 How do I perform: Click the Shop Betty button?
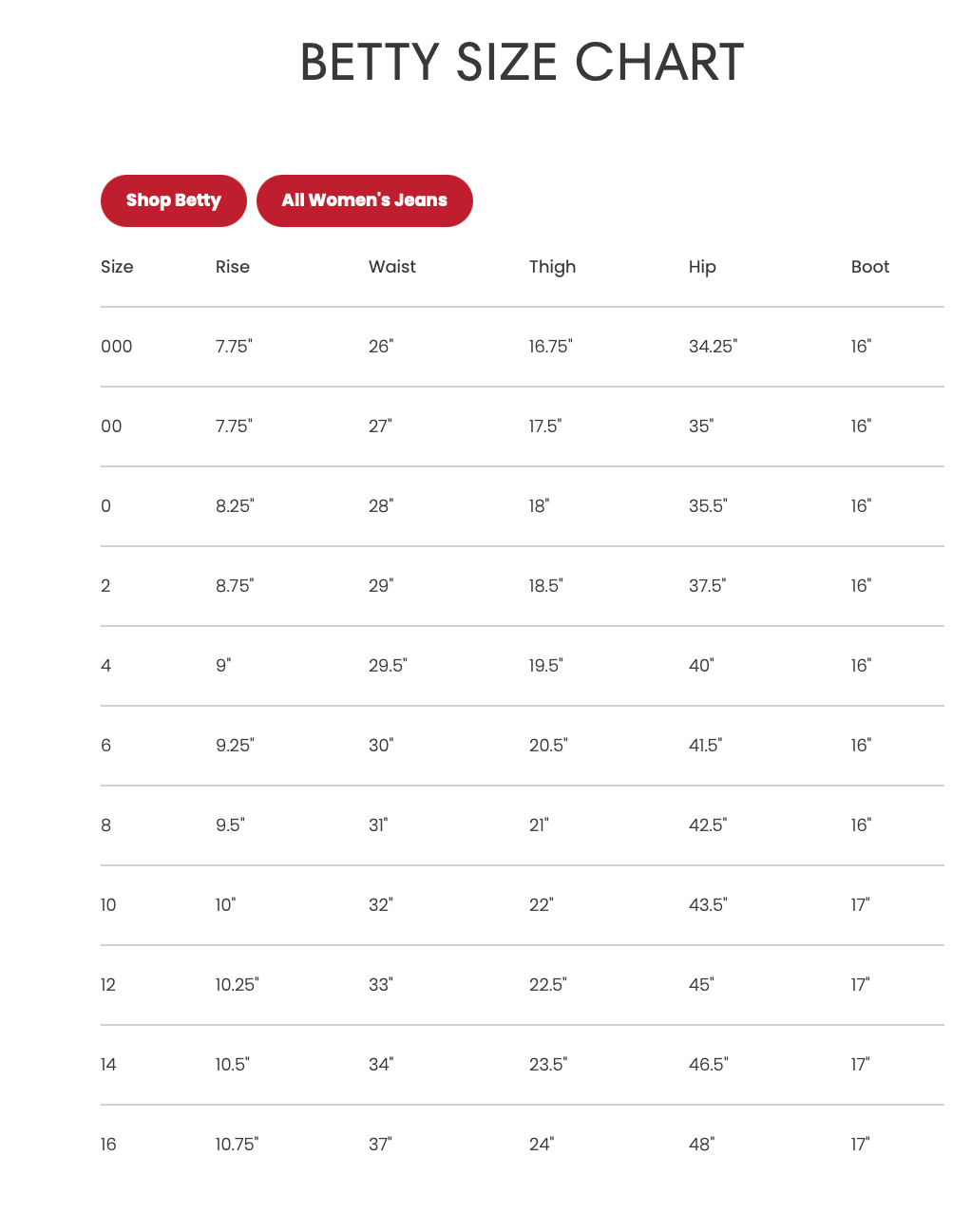click(x=174, y=200)
